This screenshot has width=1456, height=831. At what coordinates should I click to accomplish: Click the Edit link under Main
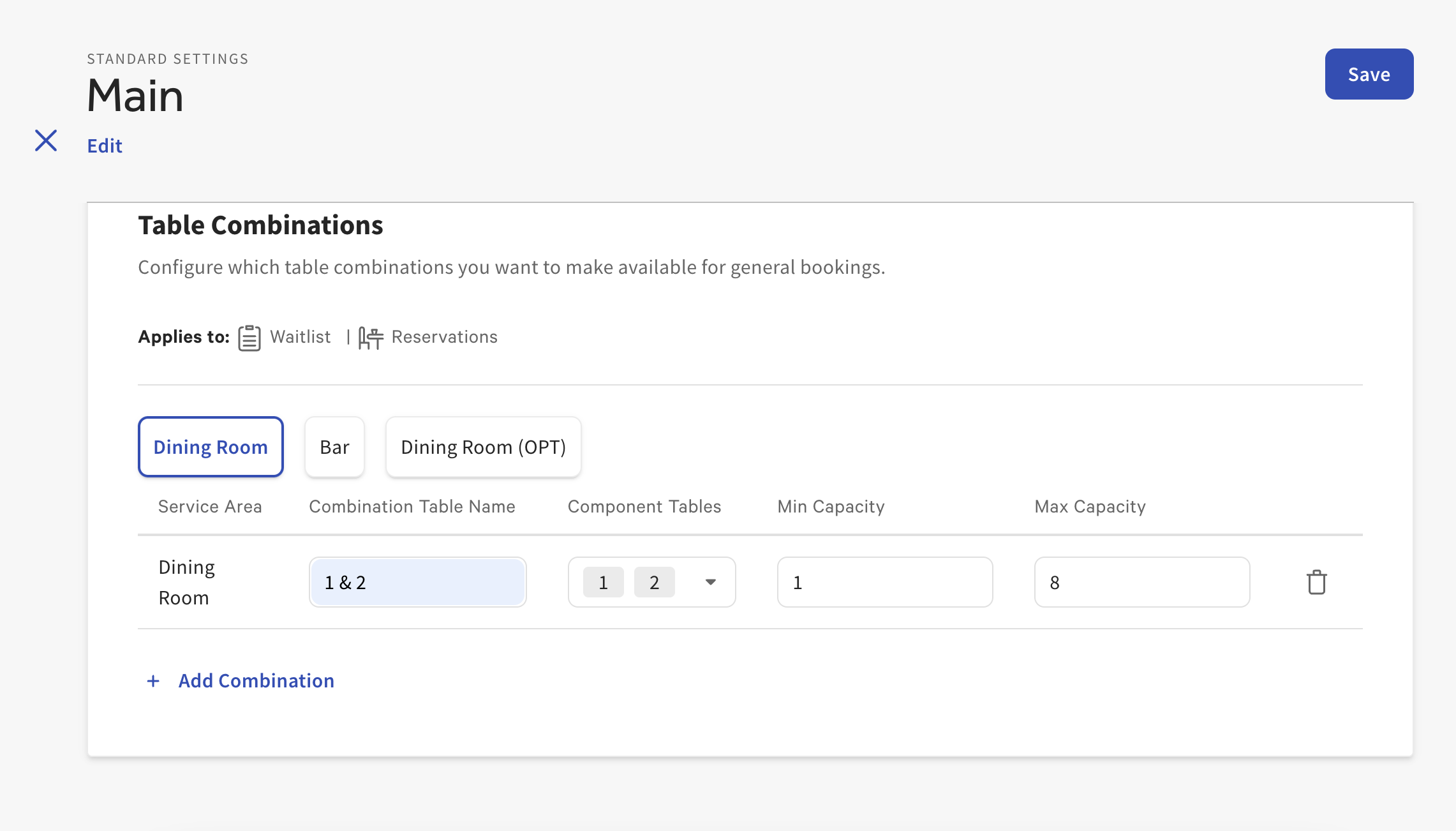pyautogui.click(x=104, y=145)
